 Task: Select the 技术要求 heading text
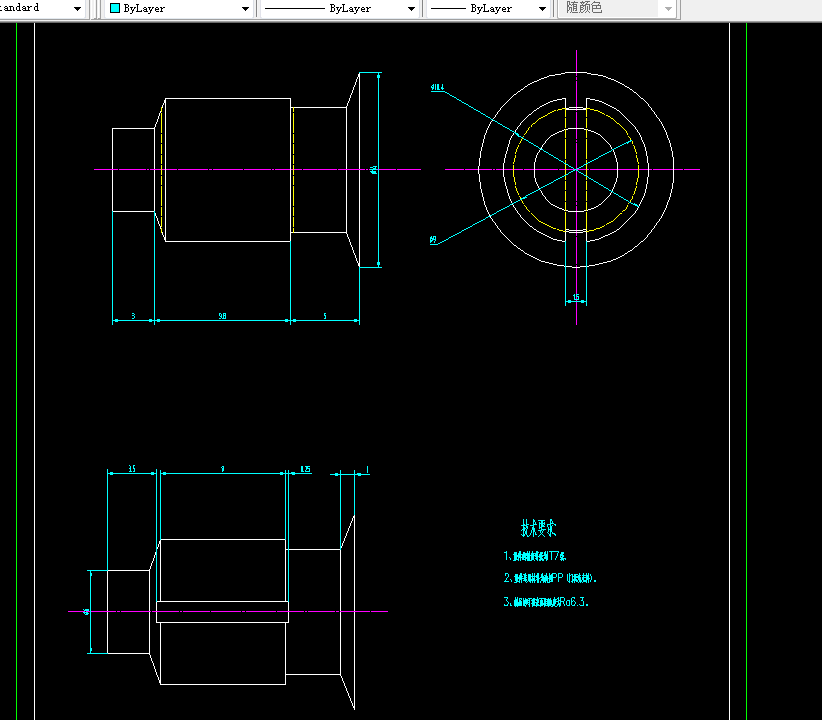[x=538, y=528]
